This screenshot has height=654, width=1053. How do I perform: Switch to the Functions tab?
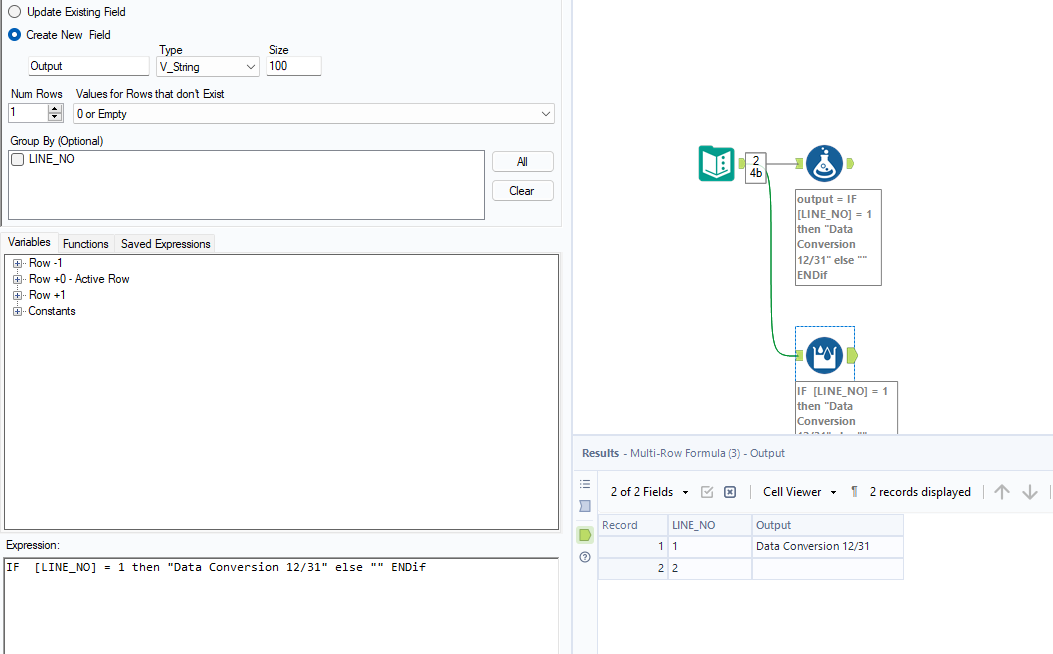coord(85,243)
